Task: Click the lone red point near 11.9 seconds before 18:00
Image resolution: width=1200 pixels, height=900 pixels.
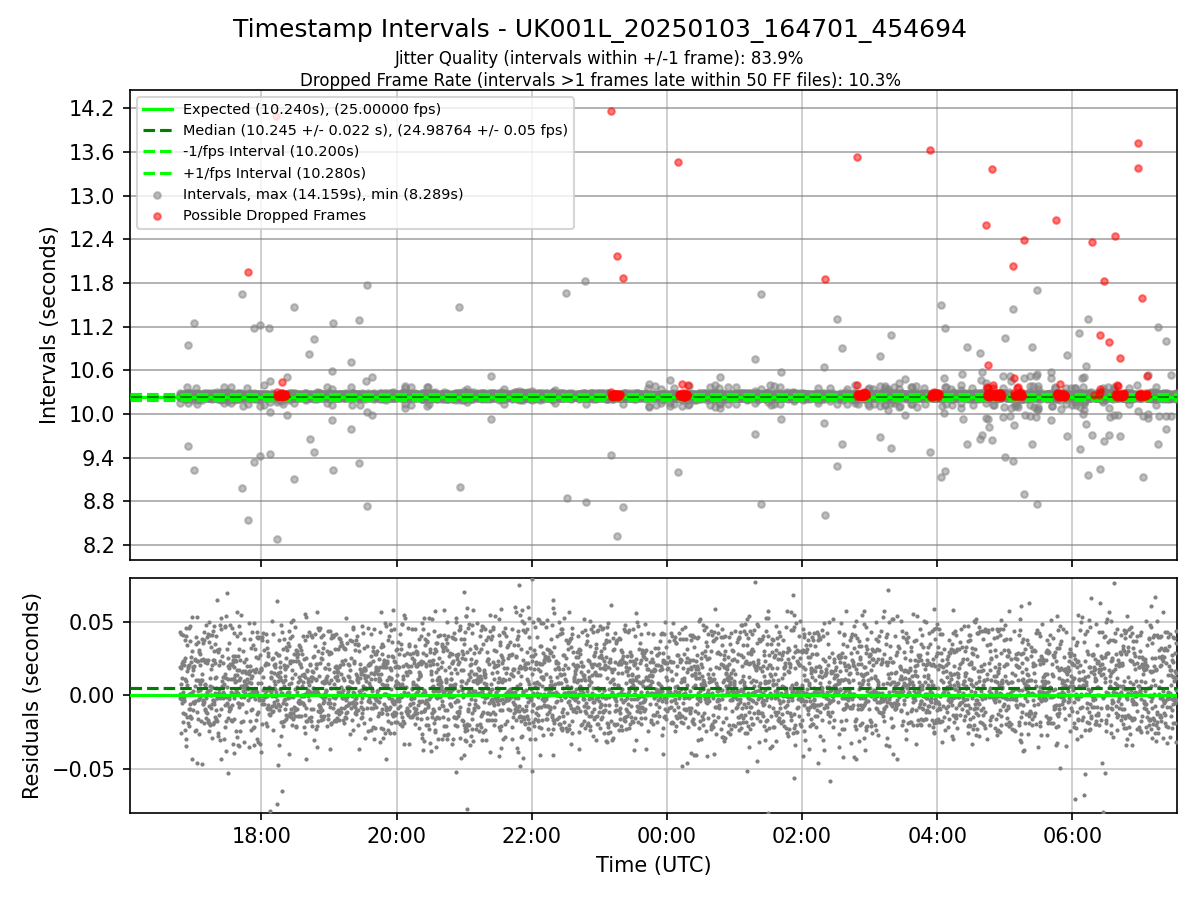Action: pyautogui.click(x=248, y=272)
